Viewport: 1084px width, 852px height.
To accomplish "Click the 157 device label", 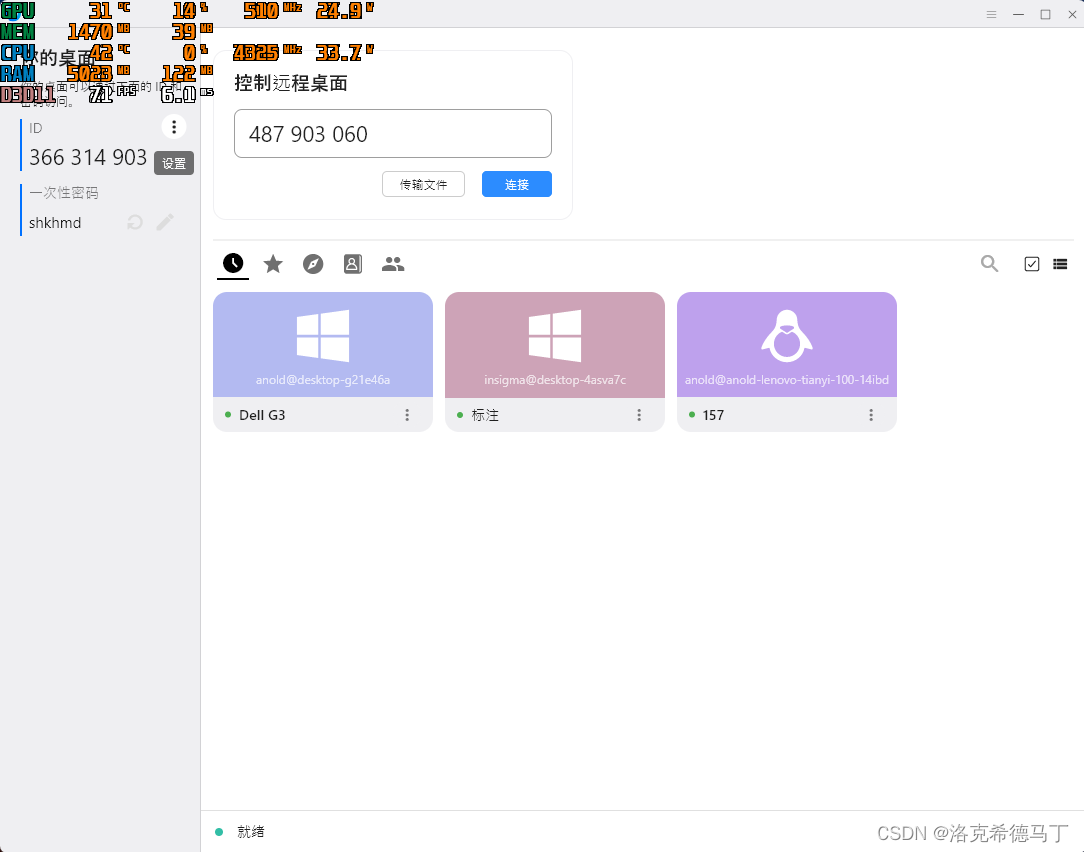I will coord(713,415).
